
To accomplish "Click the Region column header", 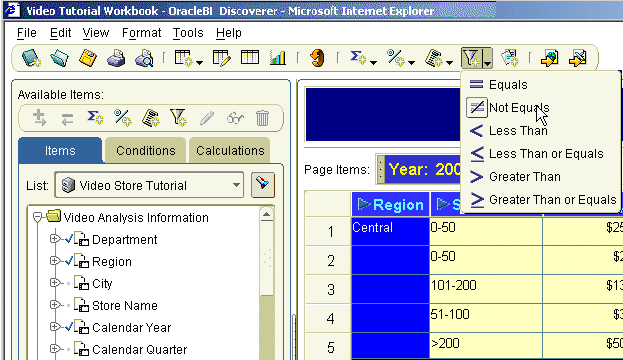I will pyautogui.click(x=390, y=204).
